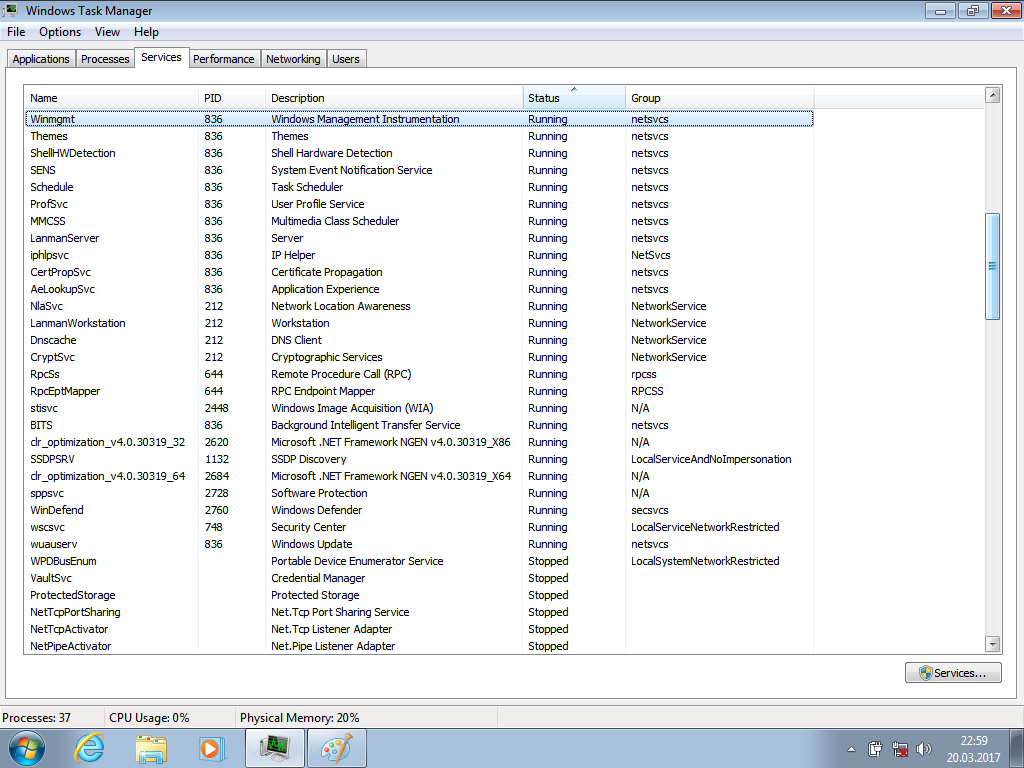Viewport: 1024px width, 768px height.
Task: Open Windows Explorer folder icon
Action: [x=151, y=748]
